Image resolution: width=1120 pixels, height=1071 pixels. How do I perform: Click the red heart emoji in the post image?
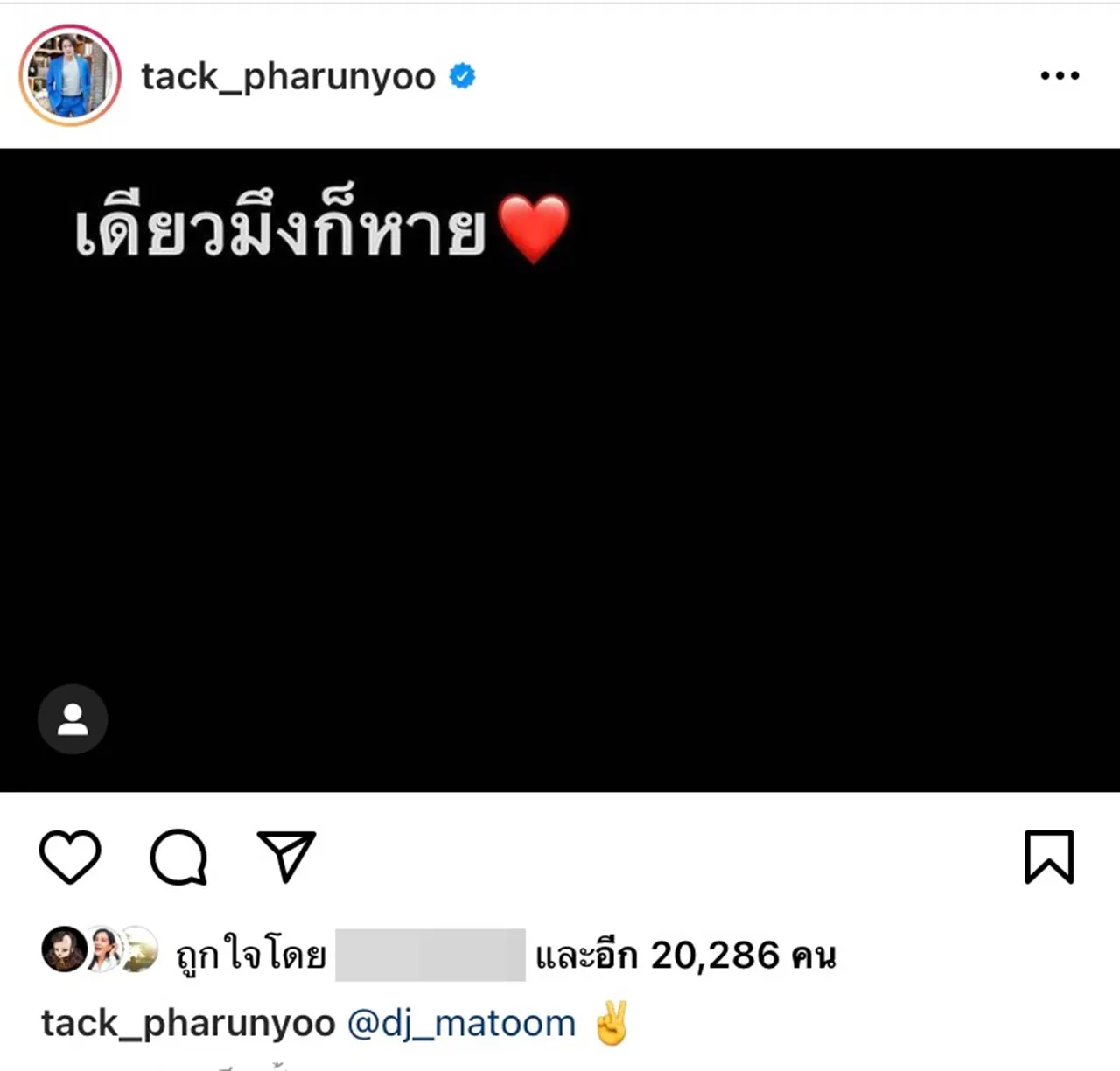coord(534,229)
